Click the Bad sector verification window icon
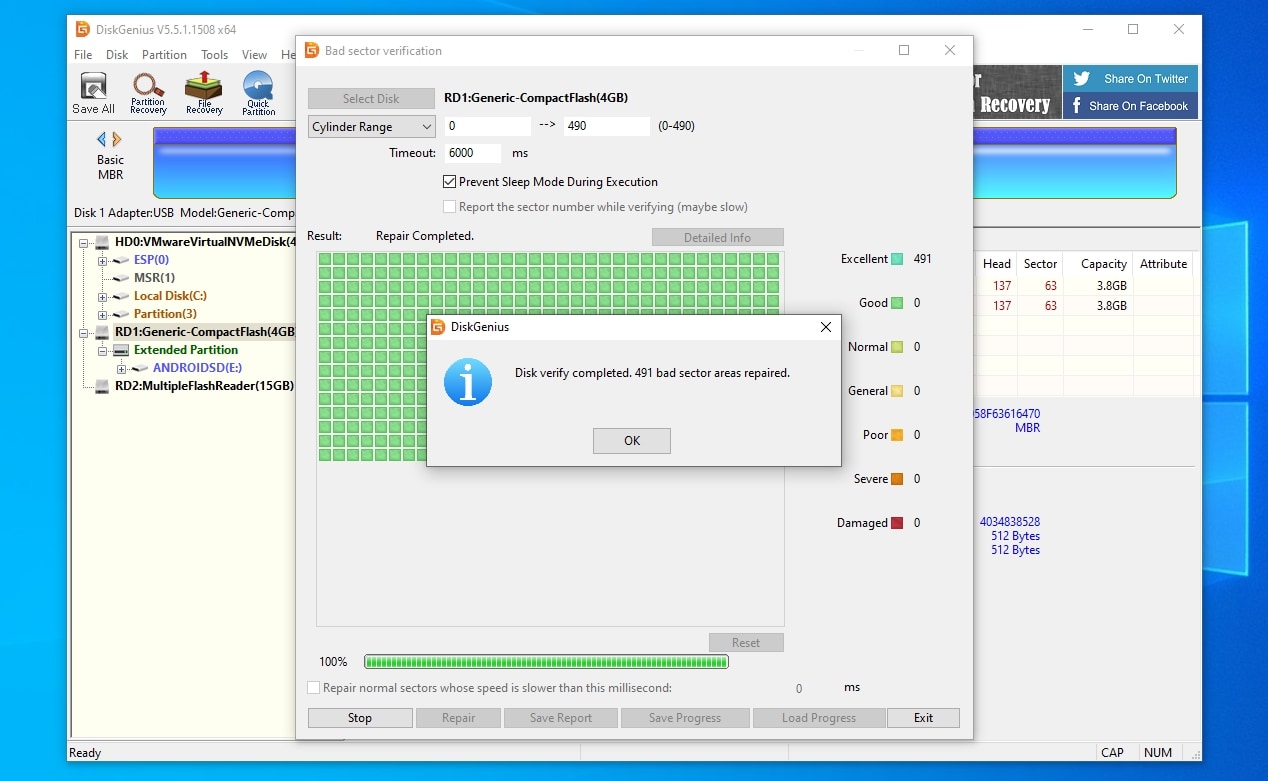 point(312,50)
